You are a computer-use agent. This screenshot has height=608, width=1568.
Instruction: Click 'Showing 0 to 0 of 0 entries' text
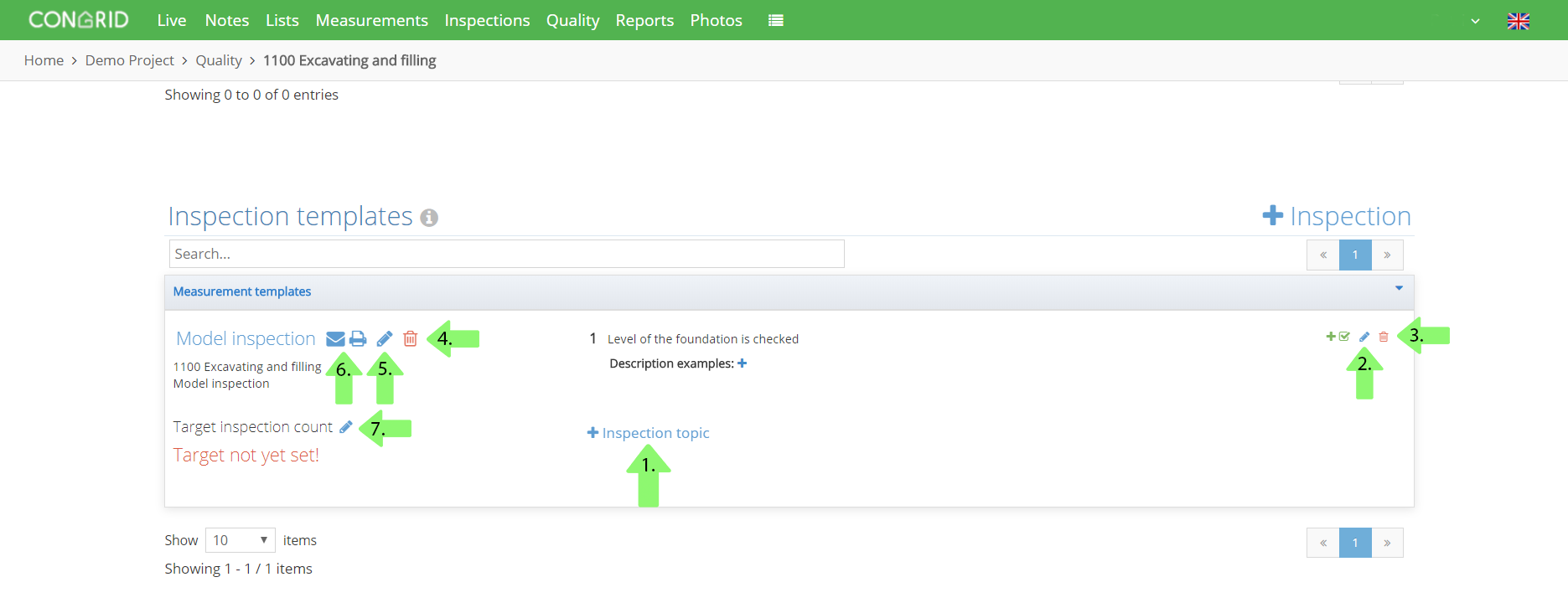coord(251,95)
